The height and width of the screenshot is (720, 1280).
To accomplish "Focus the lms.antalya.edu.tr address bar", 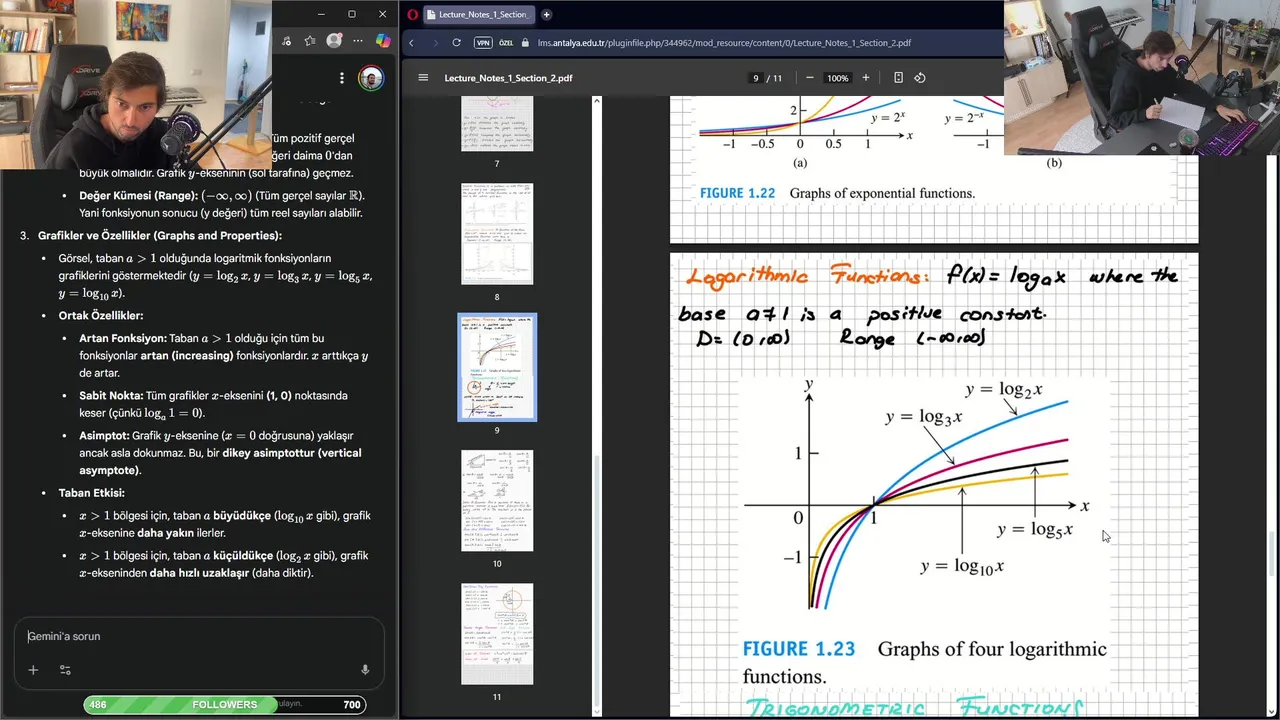I will (724, 43).
